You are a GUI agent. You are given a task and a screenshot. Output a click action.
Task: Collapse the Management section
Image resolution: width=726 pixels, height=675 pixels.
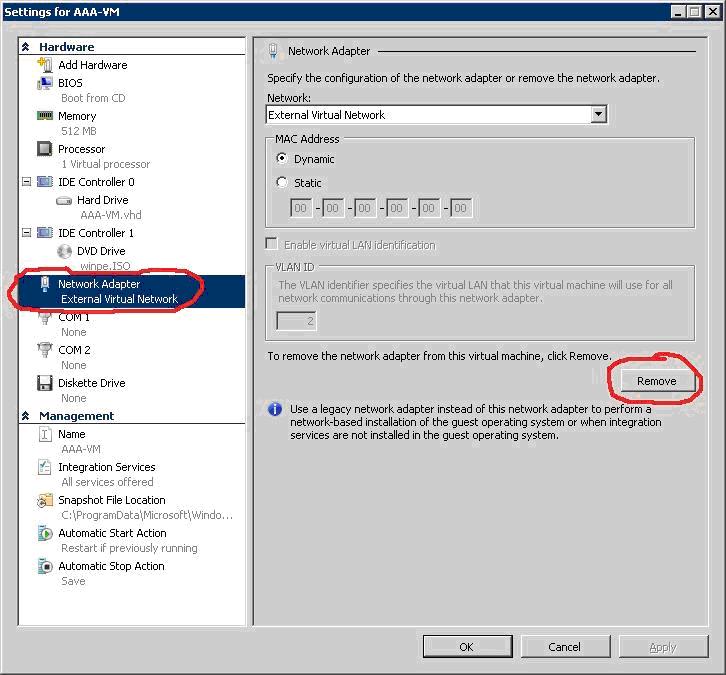[x=26, y=416]
